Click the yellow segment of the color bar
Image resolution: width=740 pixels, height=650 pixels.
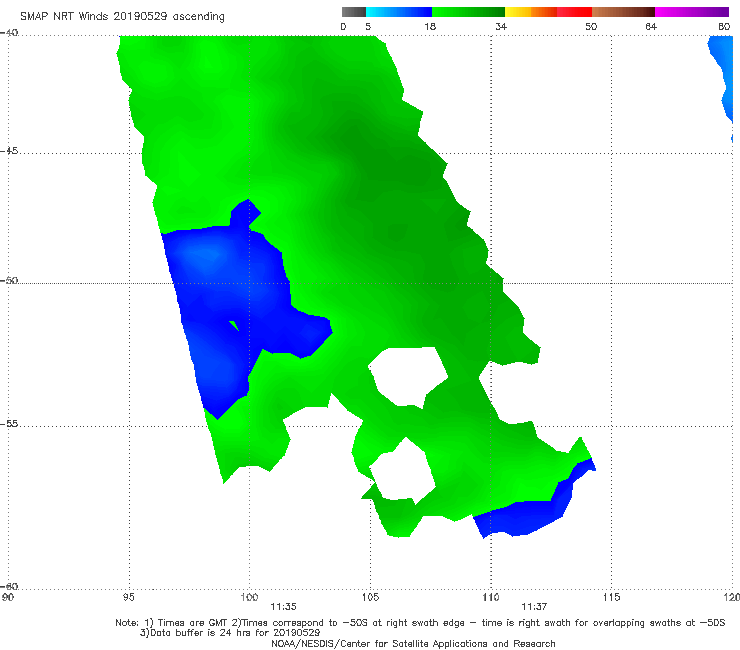coord(518,12)
